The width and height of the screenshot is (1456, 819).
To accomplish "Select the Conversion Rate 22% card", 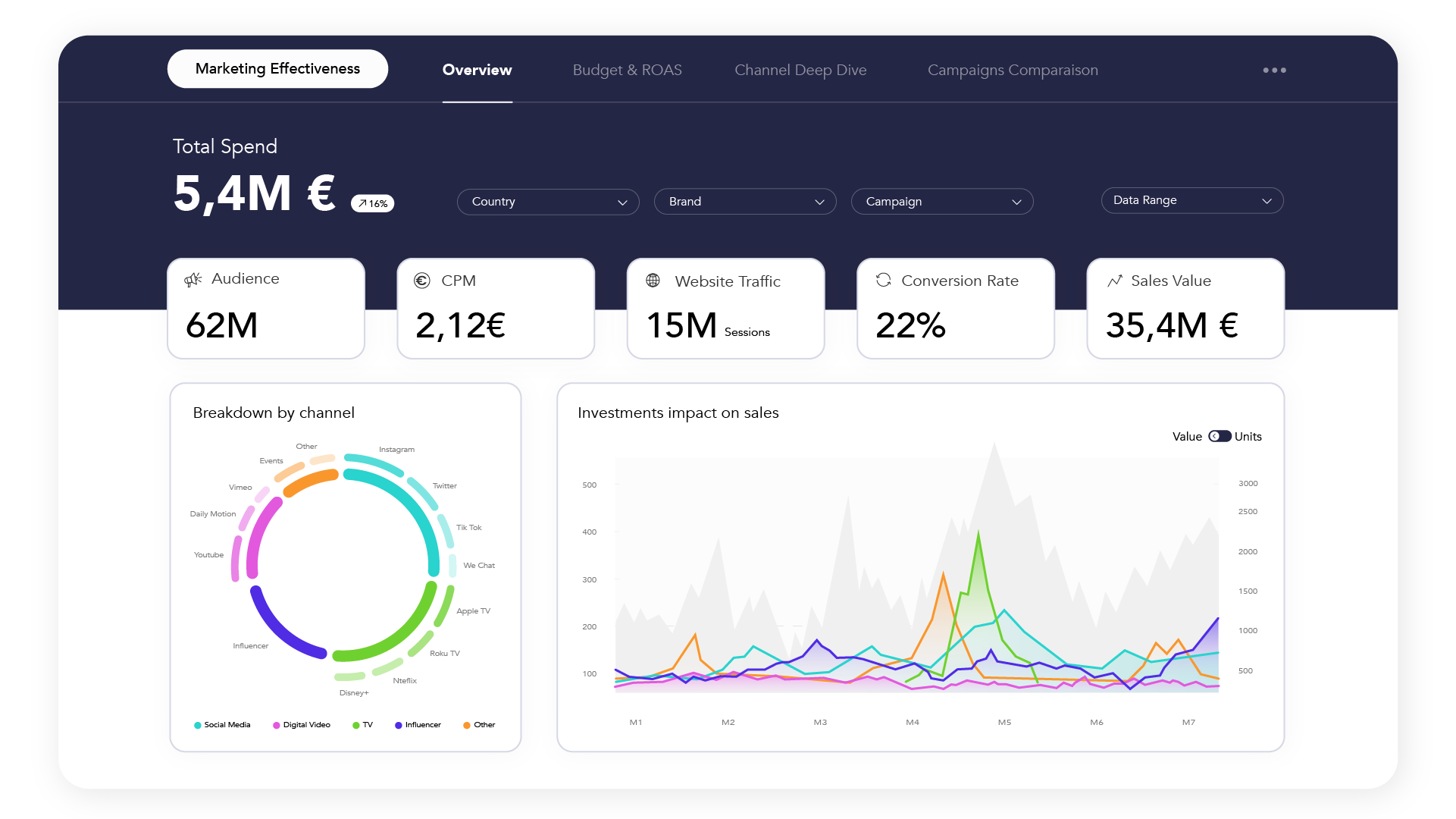I will click(x=956, y=308).
